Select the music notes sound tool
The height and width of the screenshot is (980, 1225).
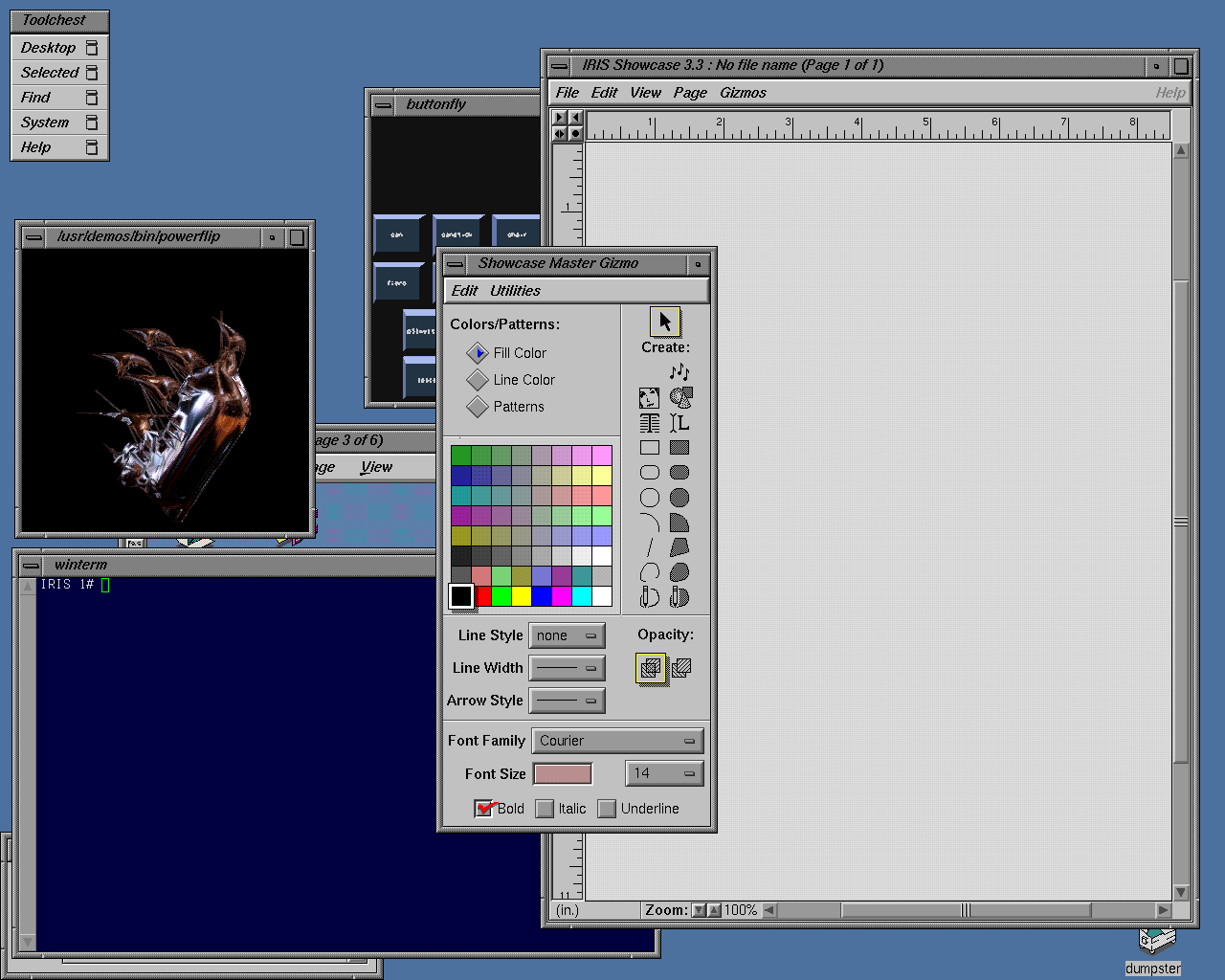(x=679, y=371)
